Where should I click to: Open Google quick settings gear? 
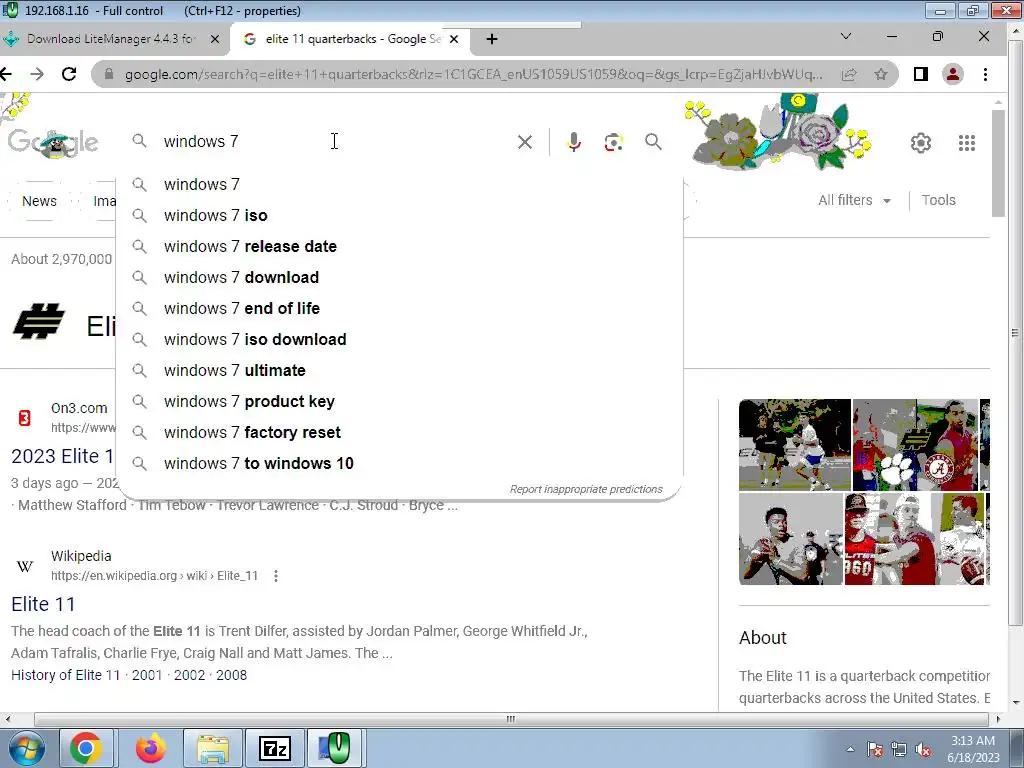921,142
